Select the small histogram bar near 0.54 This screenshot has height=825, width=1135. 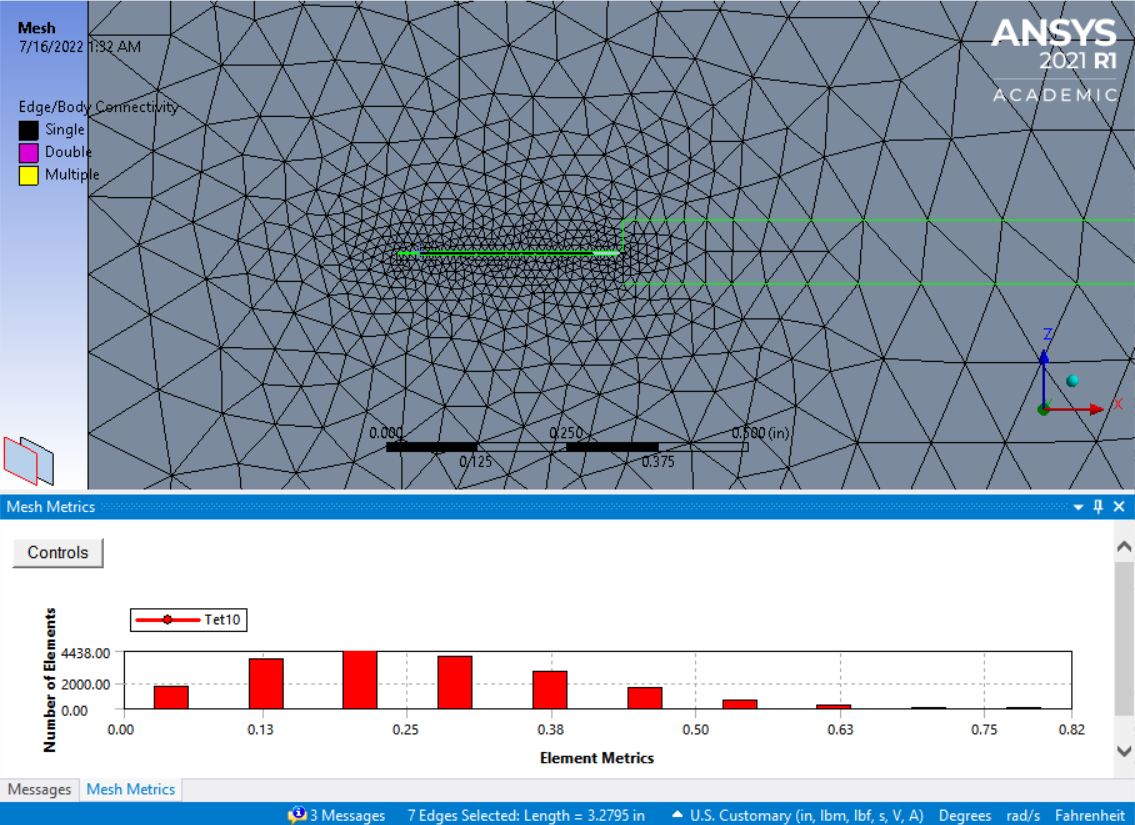pyautogui.click(x=740, y=704)
